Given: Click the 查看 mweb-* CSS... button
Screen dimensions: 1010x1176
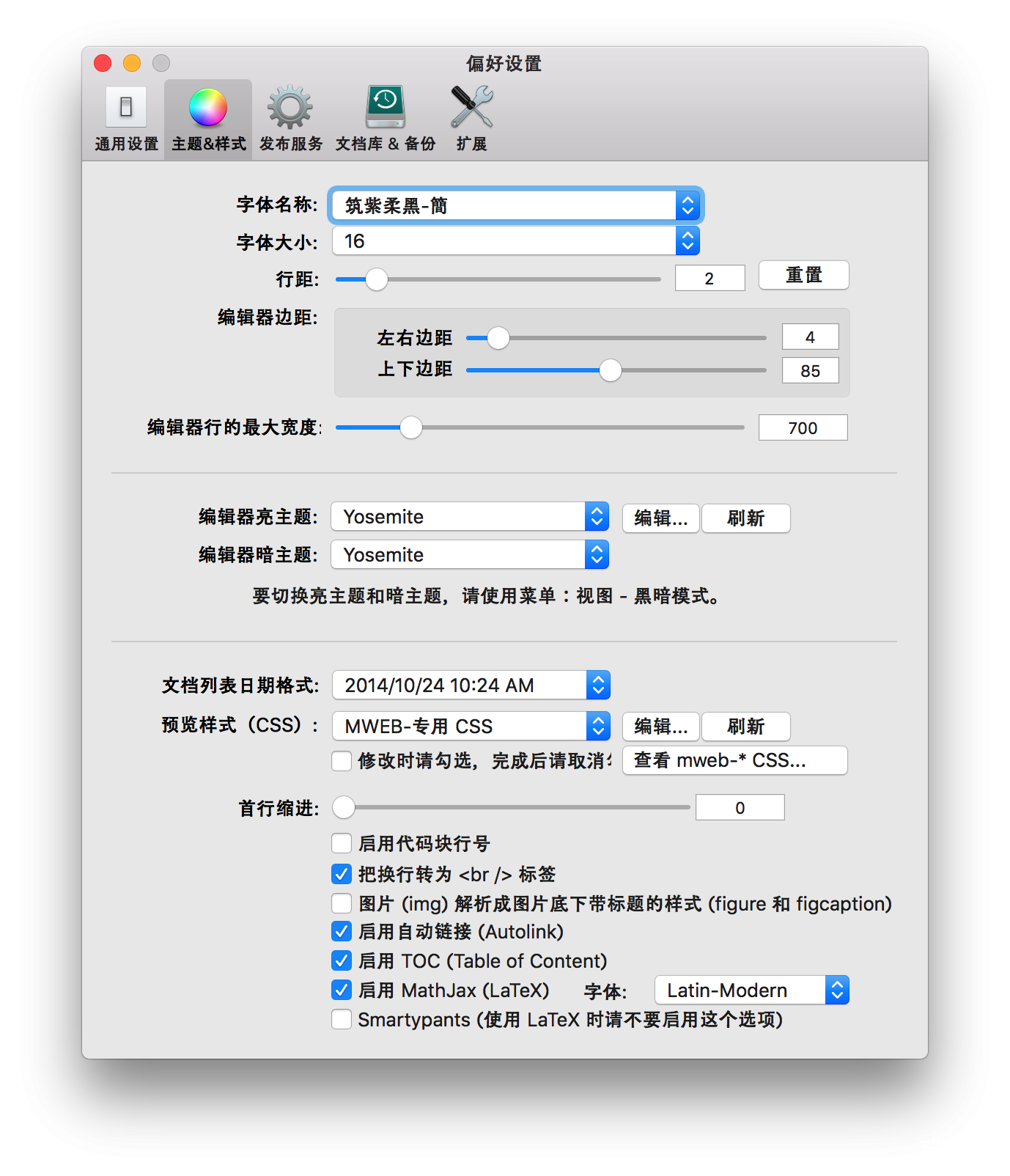Looking at the screenshot, I should [x=735, y=760].
